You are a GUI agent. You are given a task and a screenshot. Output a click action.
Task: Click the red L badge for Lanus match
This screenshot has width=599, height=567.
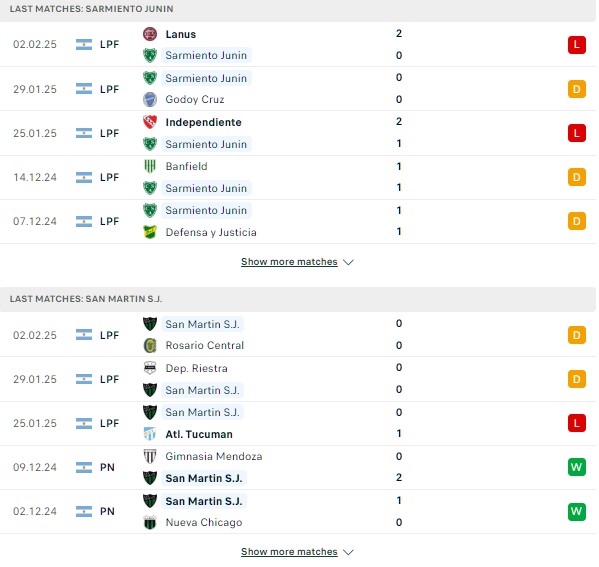tap(576, 45)
